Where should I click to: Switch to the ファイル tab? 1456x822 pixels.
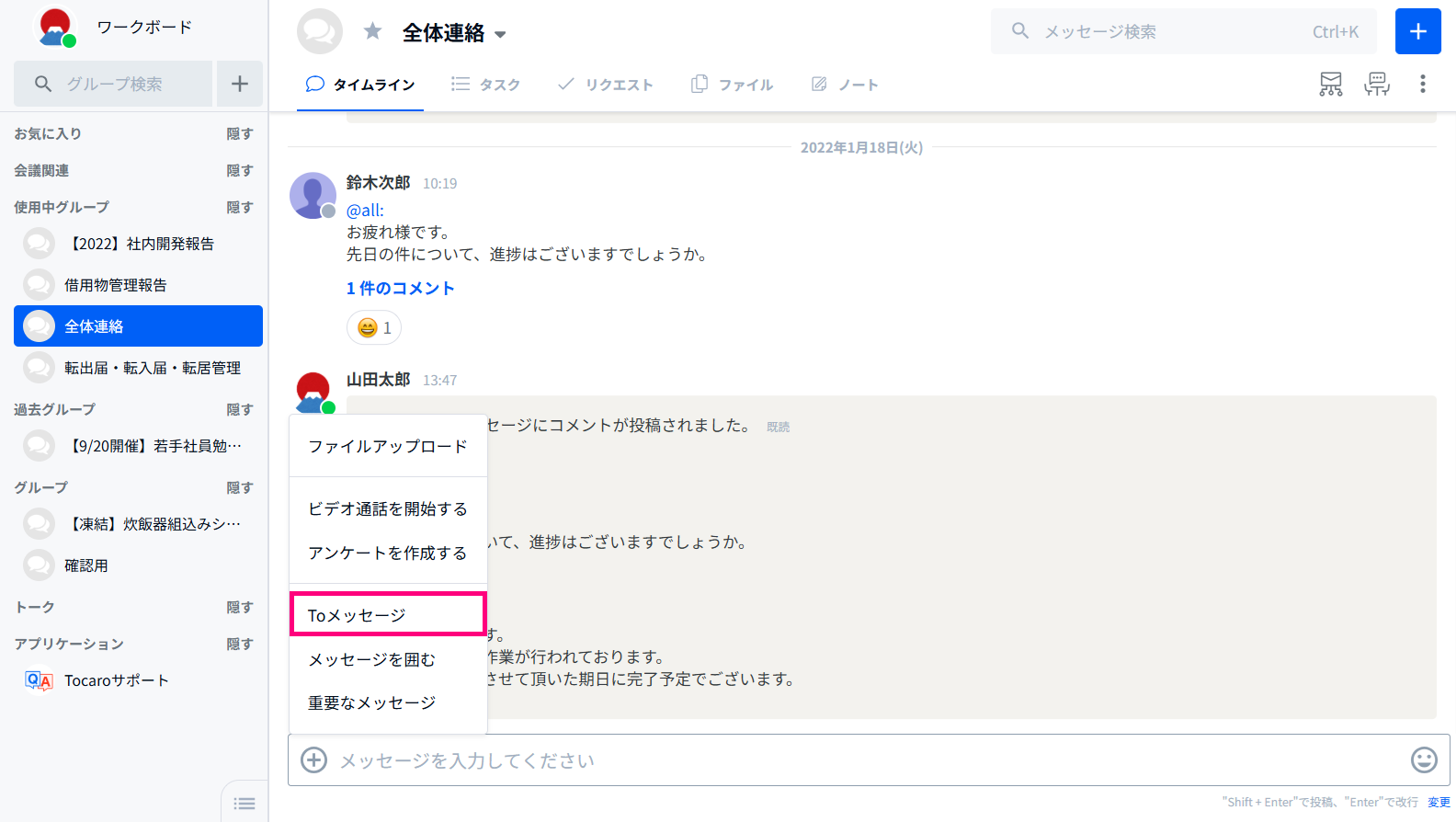point(732,85)
